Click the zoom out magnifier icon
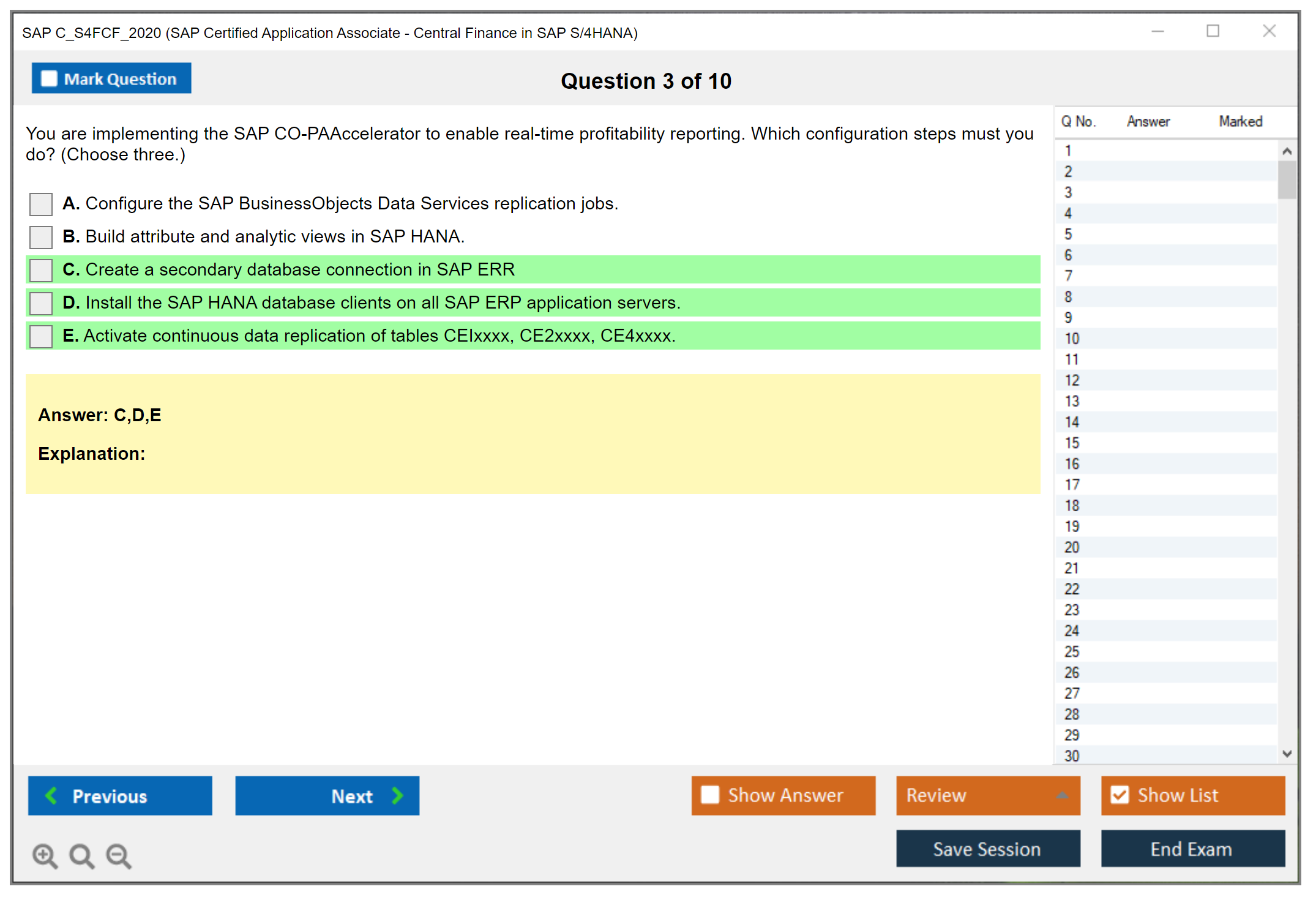The image size is (1316, 900). tap(118, 855)
